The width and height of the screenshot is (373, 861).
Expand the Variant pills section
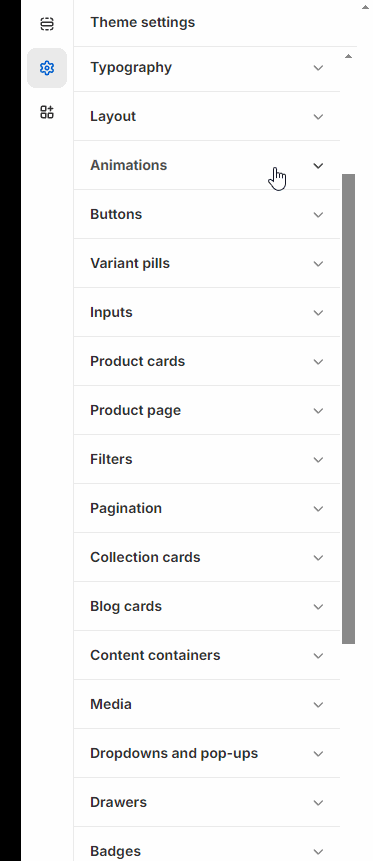(207, 263)
